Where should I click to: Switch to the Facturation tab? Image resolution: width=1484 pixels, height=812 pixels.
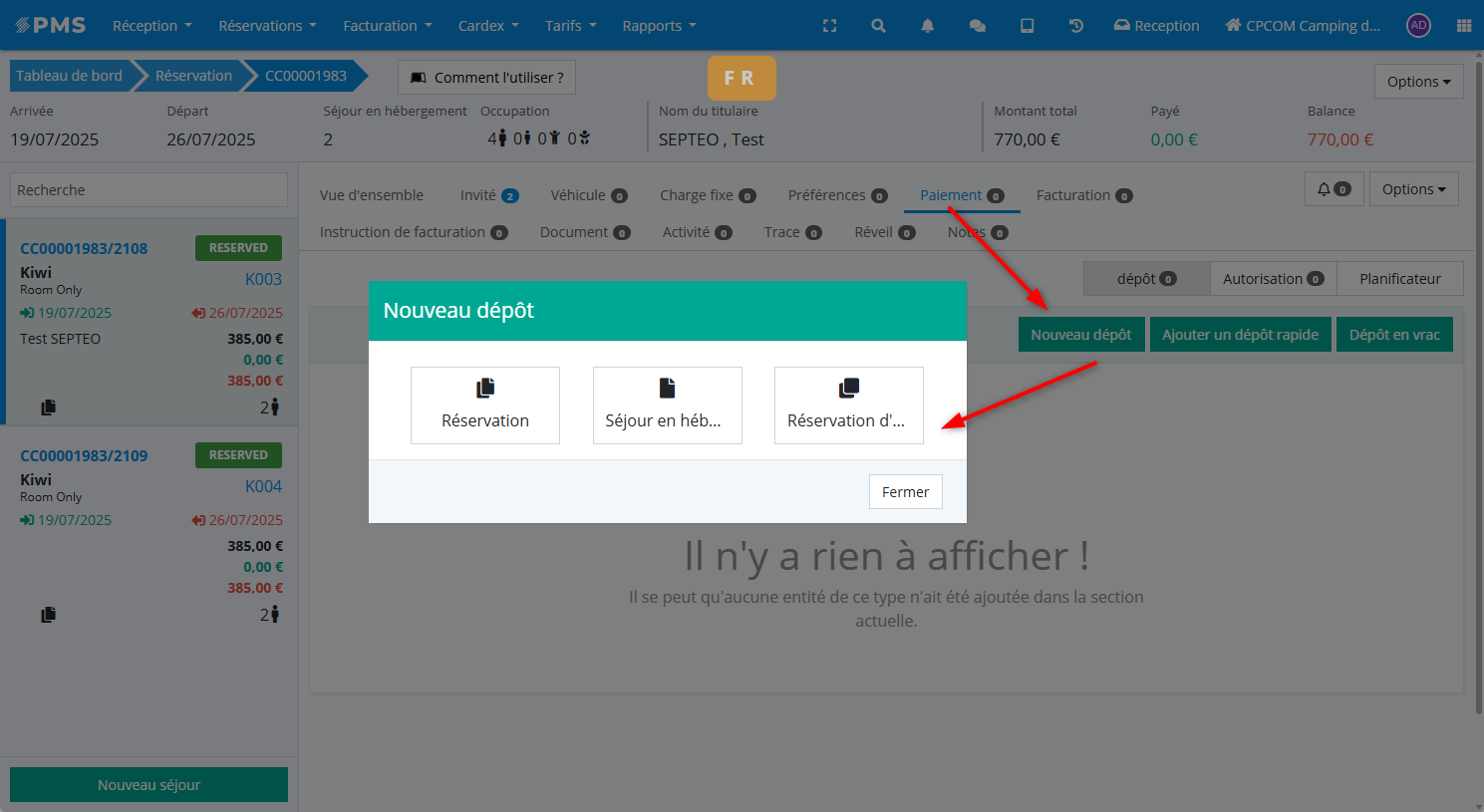(1082, 195)
